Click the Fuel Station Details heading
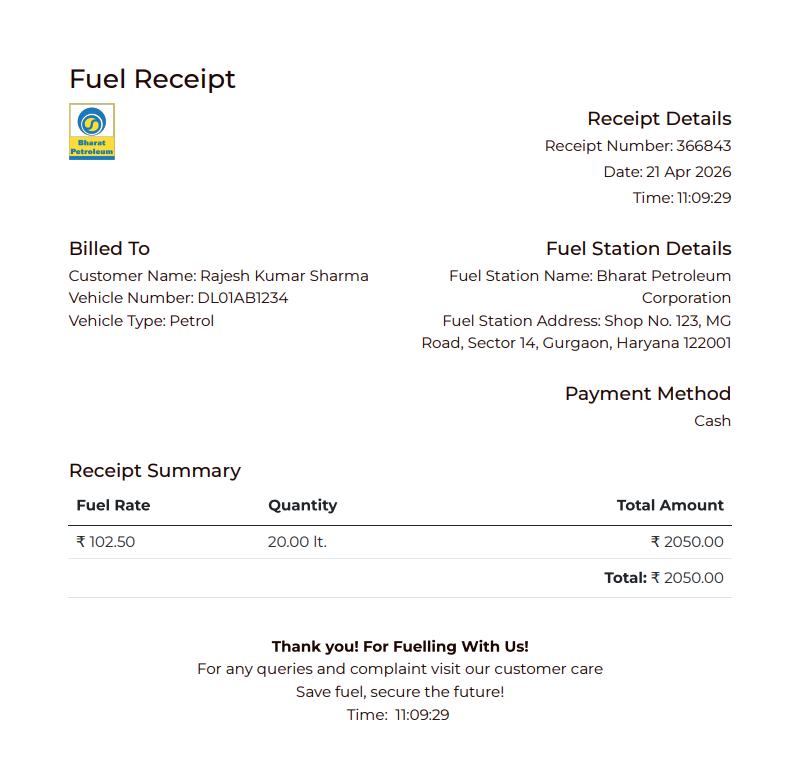 pyautogui.click(x=638, y=249)
